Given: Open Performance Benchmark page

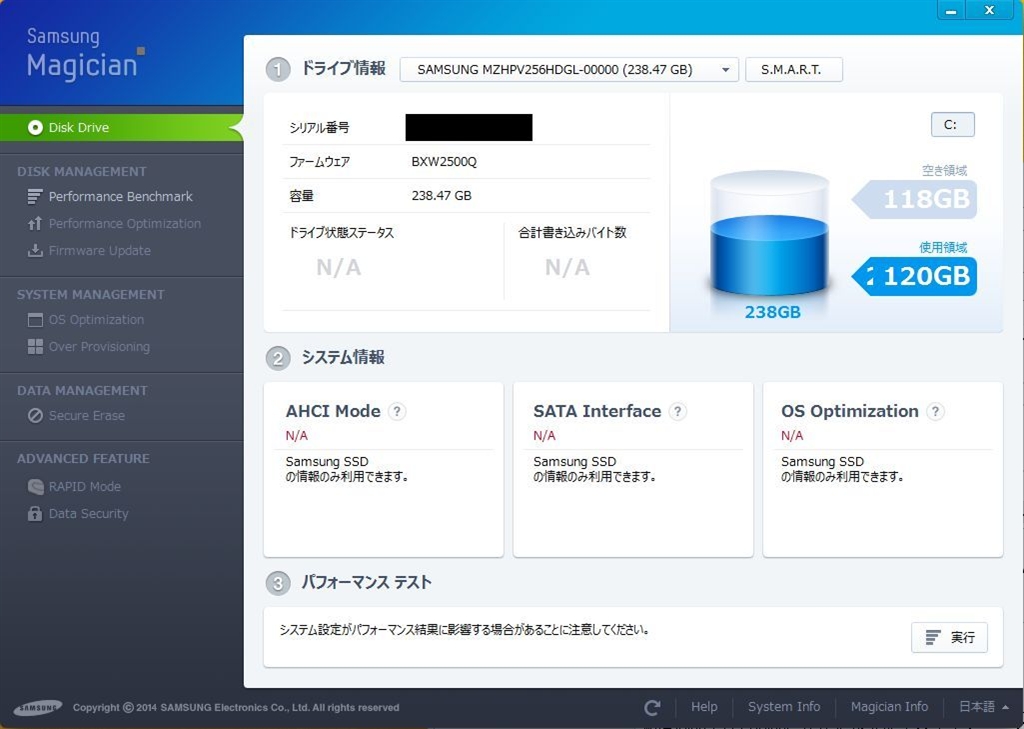Looking at the screenshot, I should tap(121, 197).
